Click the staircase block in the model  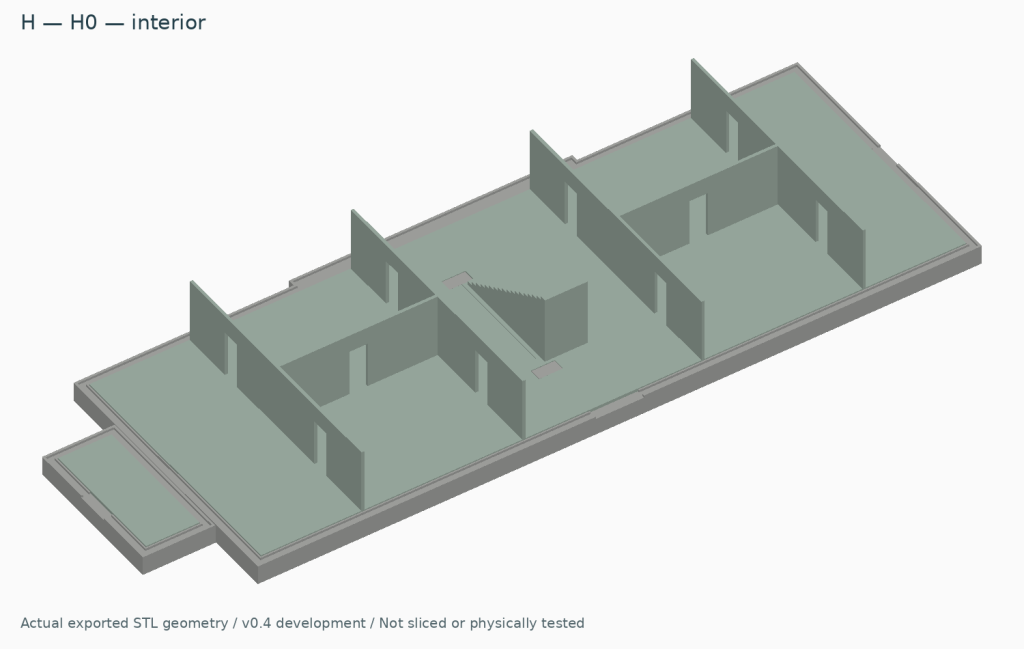coord(528,319)
